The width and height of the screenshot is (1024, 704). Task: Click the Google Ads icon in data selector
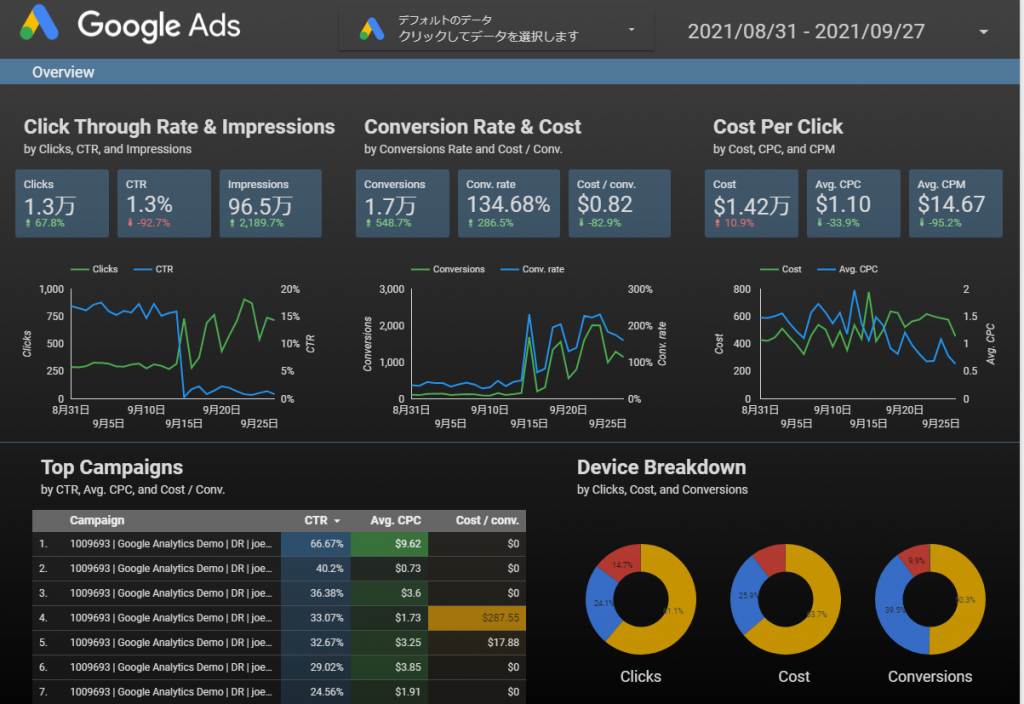[372, 29]
